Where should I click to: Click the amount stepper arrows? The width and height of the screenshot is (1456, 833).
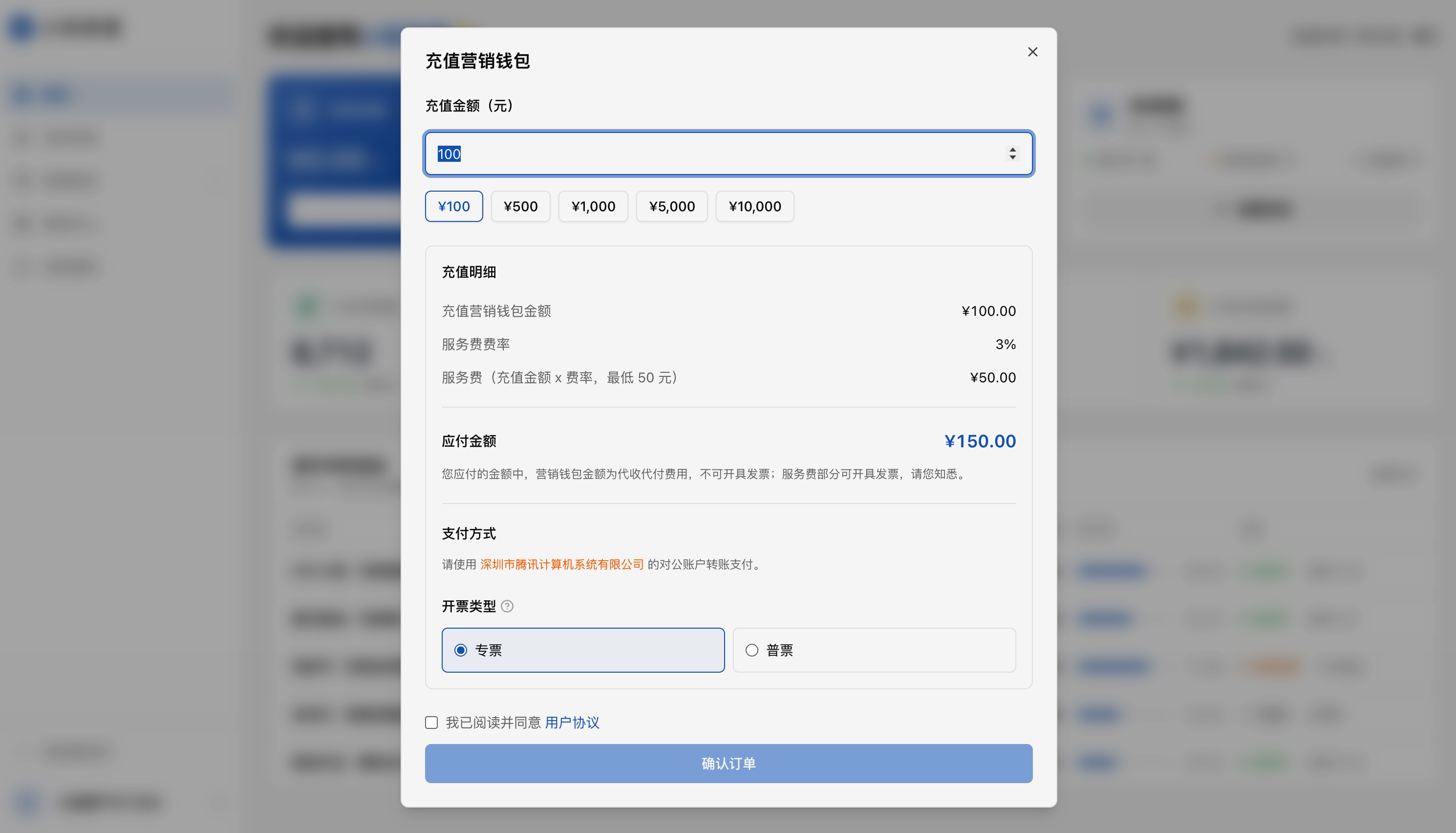[x=1012, y=154]
